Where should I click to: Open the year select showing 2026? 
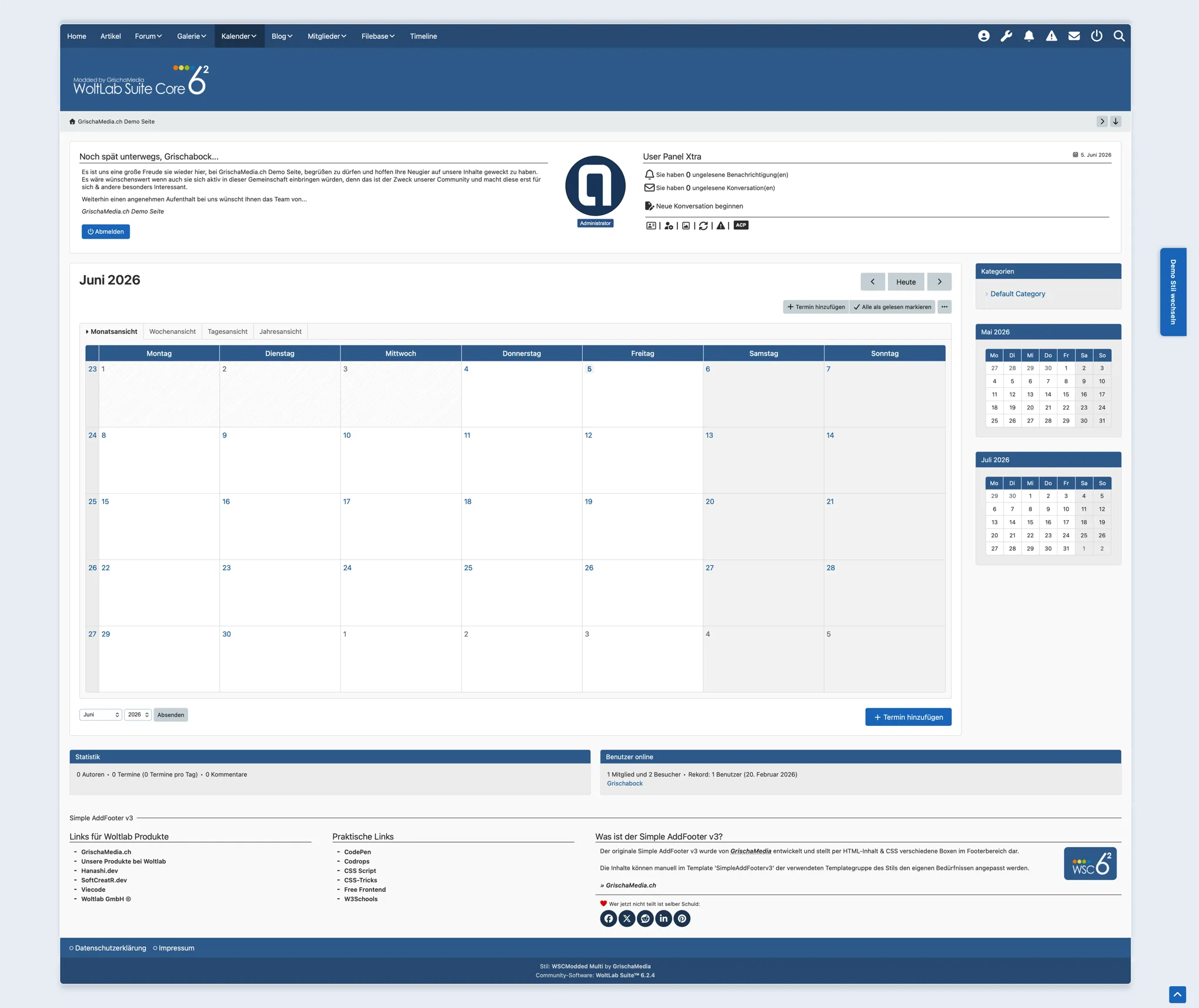(138, 715)
